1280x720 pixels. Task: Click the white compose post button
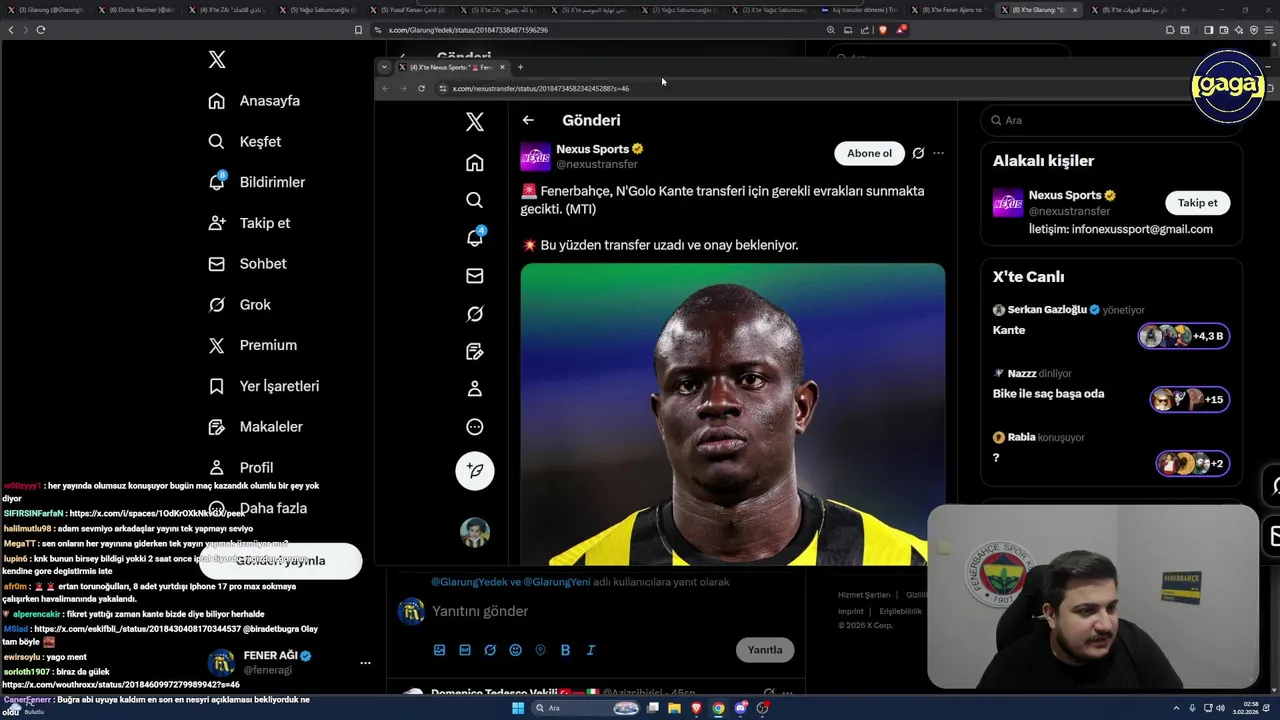click(475, 470)
